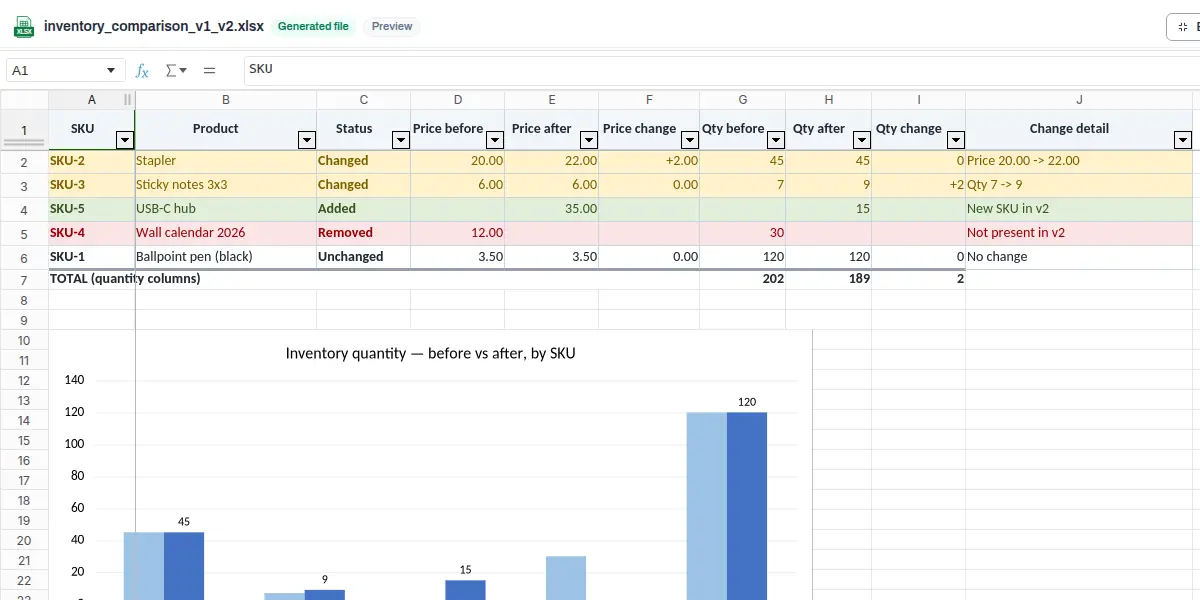Click the file name inventory_comparison_v1_v2.xlsx
The height and width of the screenshot is (600, 1200).
tap(154, 27)
